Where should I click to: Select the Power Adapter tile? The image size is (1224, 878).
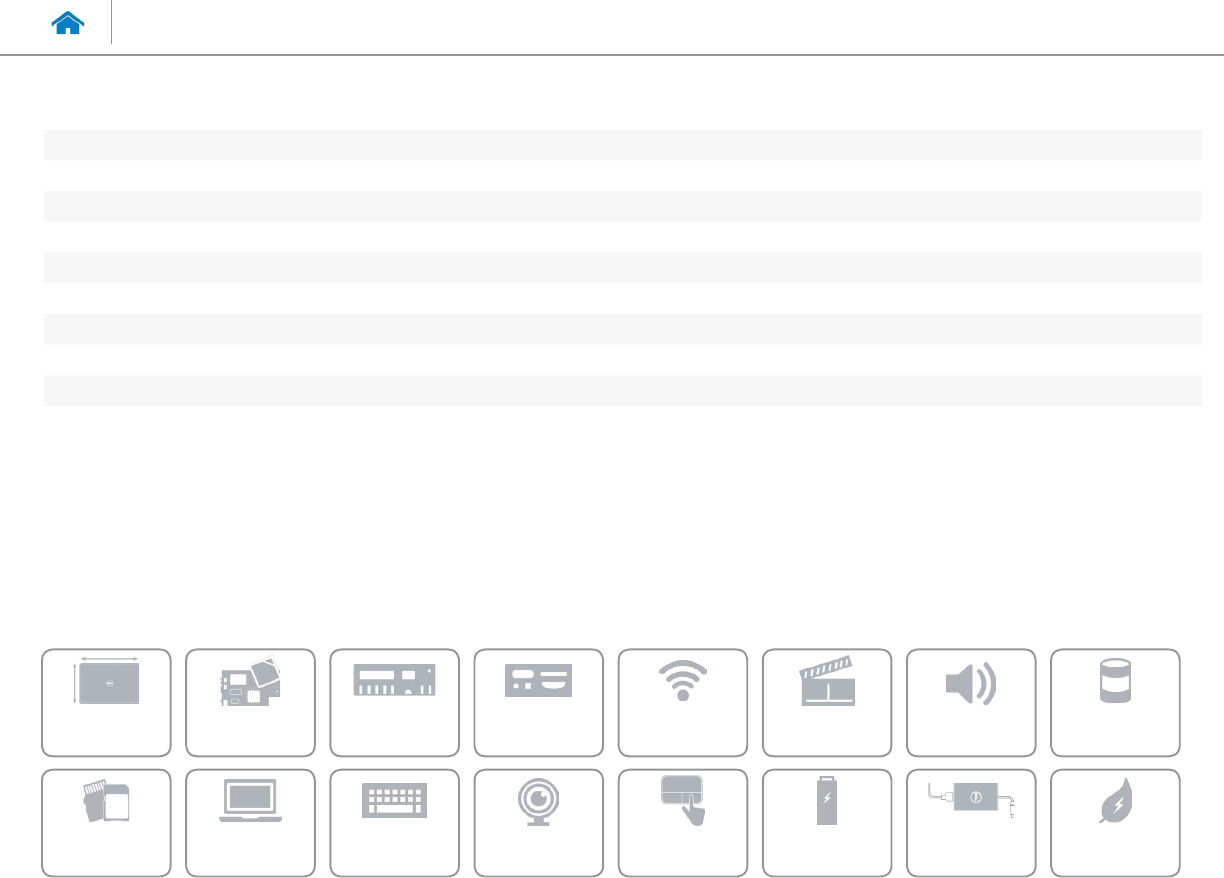(970, 822)
